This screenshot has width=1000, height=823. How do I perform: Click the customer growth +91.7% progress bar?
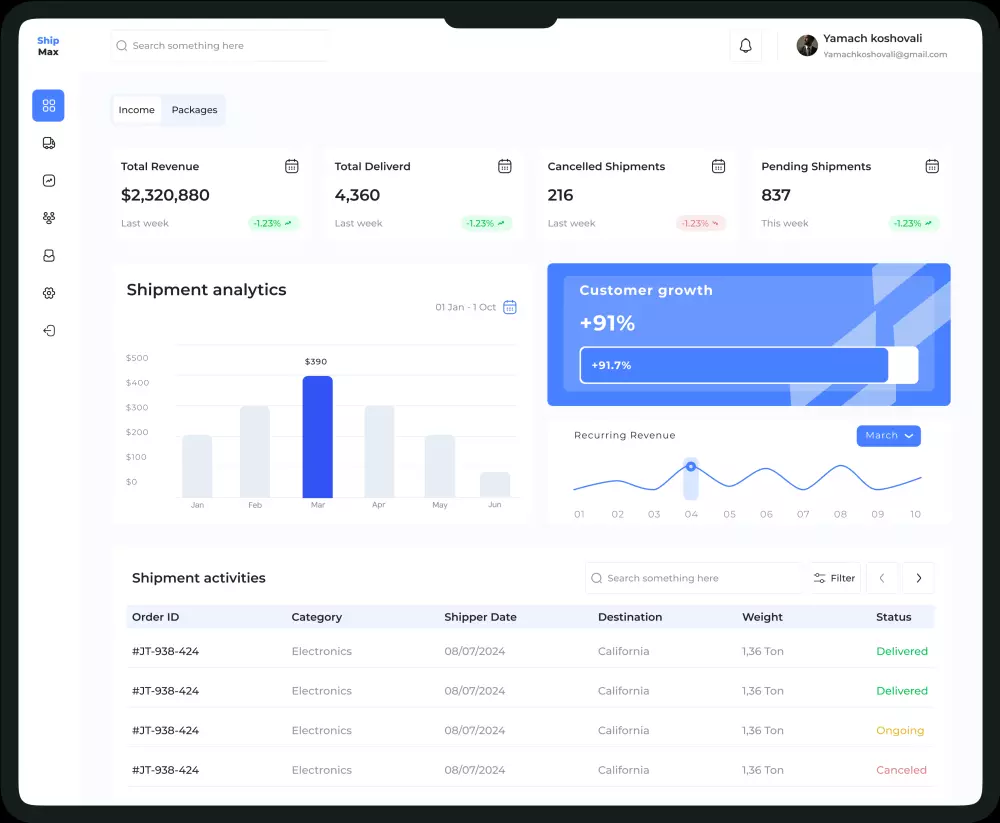(749, 365)
